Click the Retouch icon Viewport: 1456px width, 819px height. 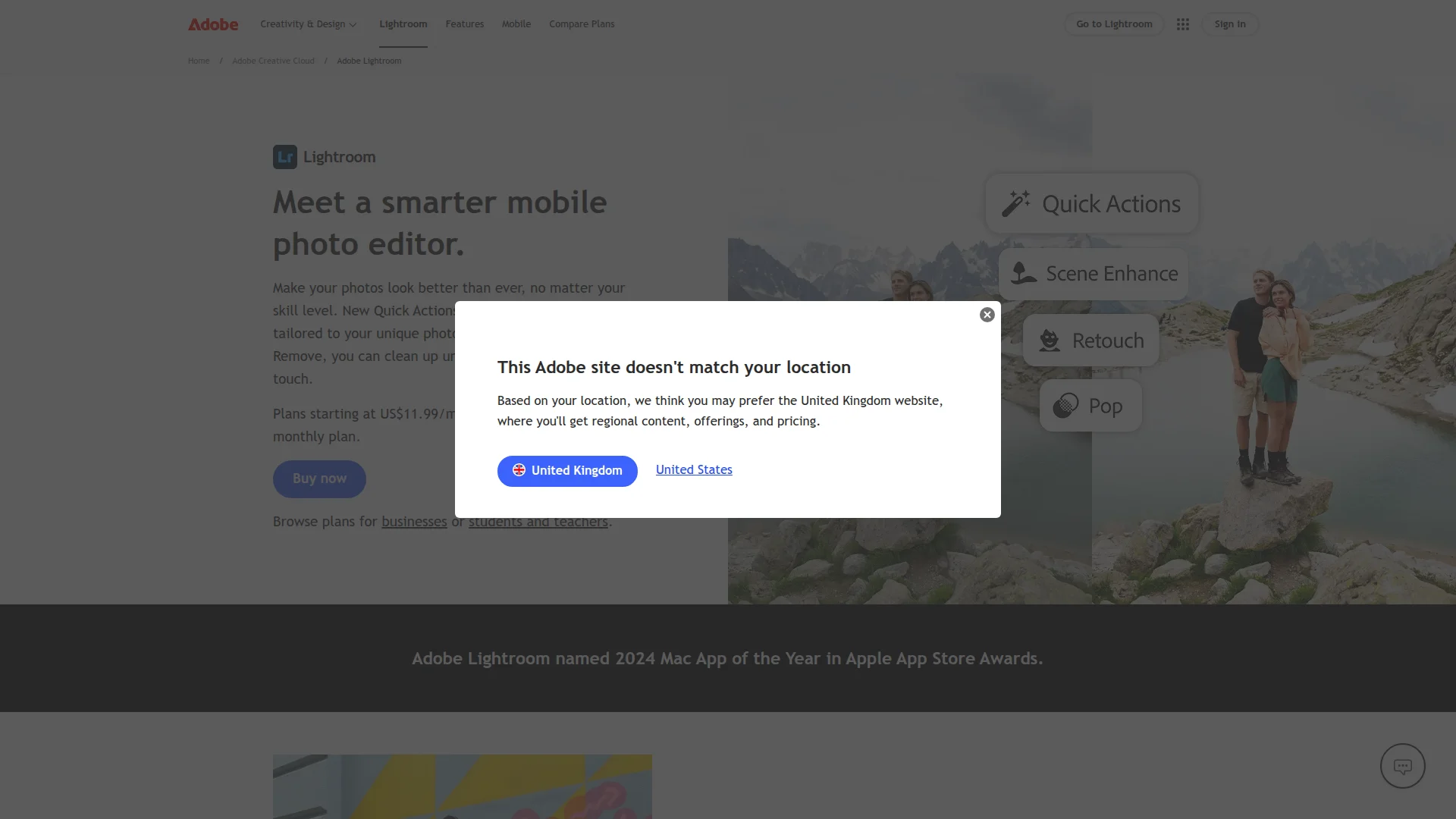pyautogui.click(x=1050, y=340)
